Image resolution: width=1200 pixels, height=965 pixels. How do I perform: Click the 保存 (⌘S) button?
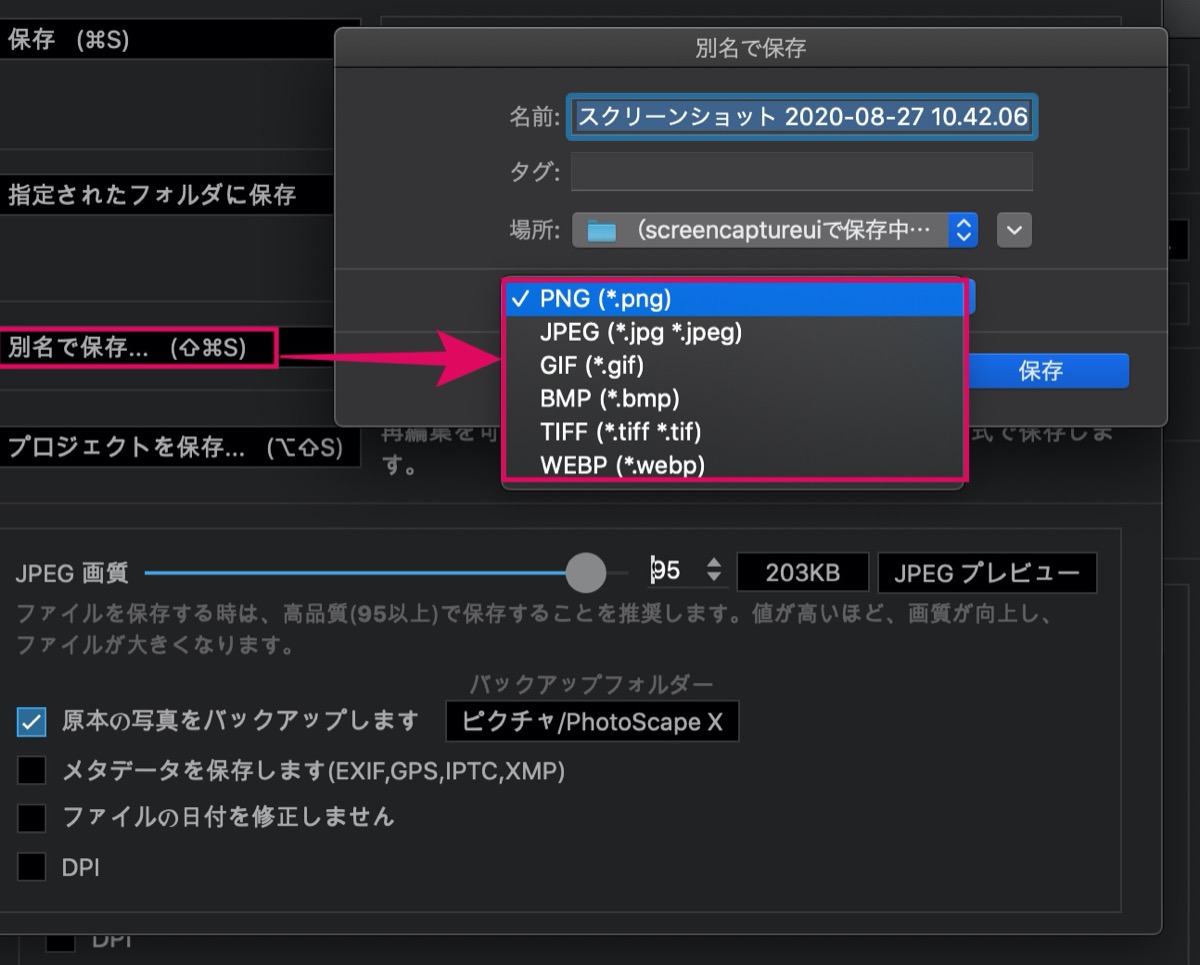pos(178,41)
